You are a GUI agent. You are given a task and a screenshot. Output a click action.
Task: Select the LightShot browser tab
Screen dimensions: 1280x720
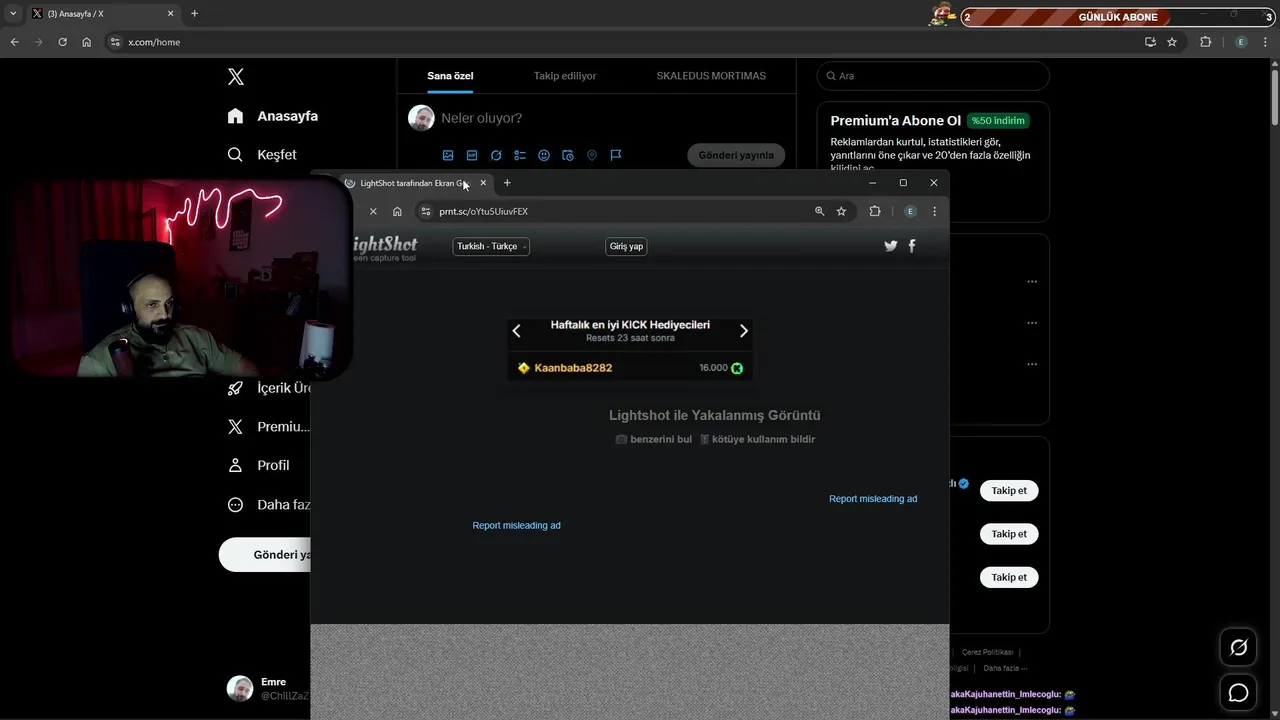point(415,183)
